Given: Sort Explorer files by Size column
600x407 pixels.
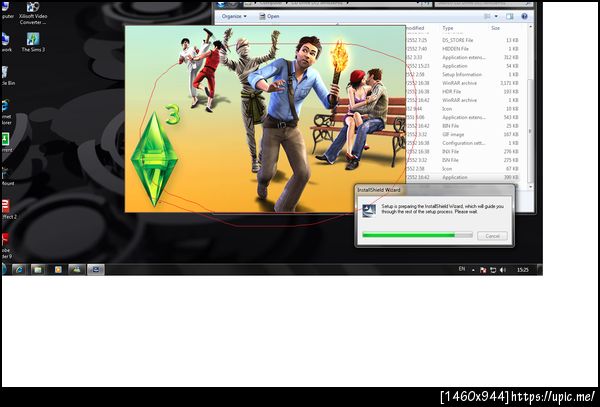Looking at the screenshot, I should [496, 28].
